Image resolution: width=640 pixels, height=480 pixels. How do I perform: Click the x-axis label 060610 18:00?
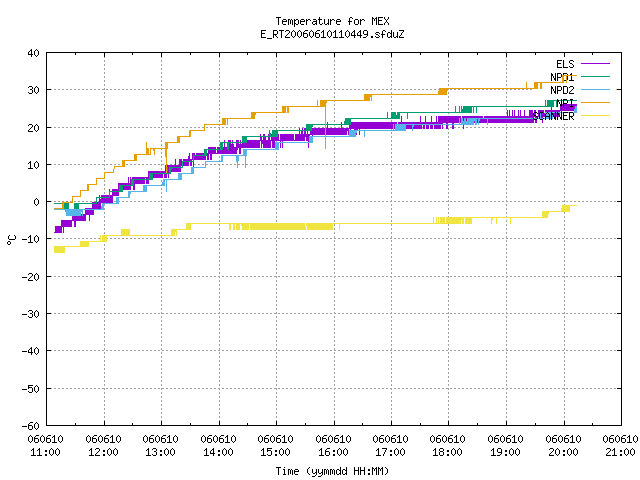[x=448, y=446]
